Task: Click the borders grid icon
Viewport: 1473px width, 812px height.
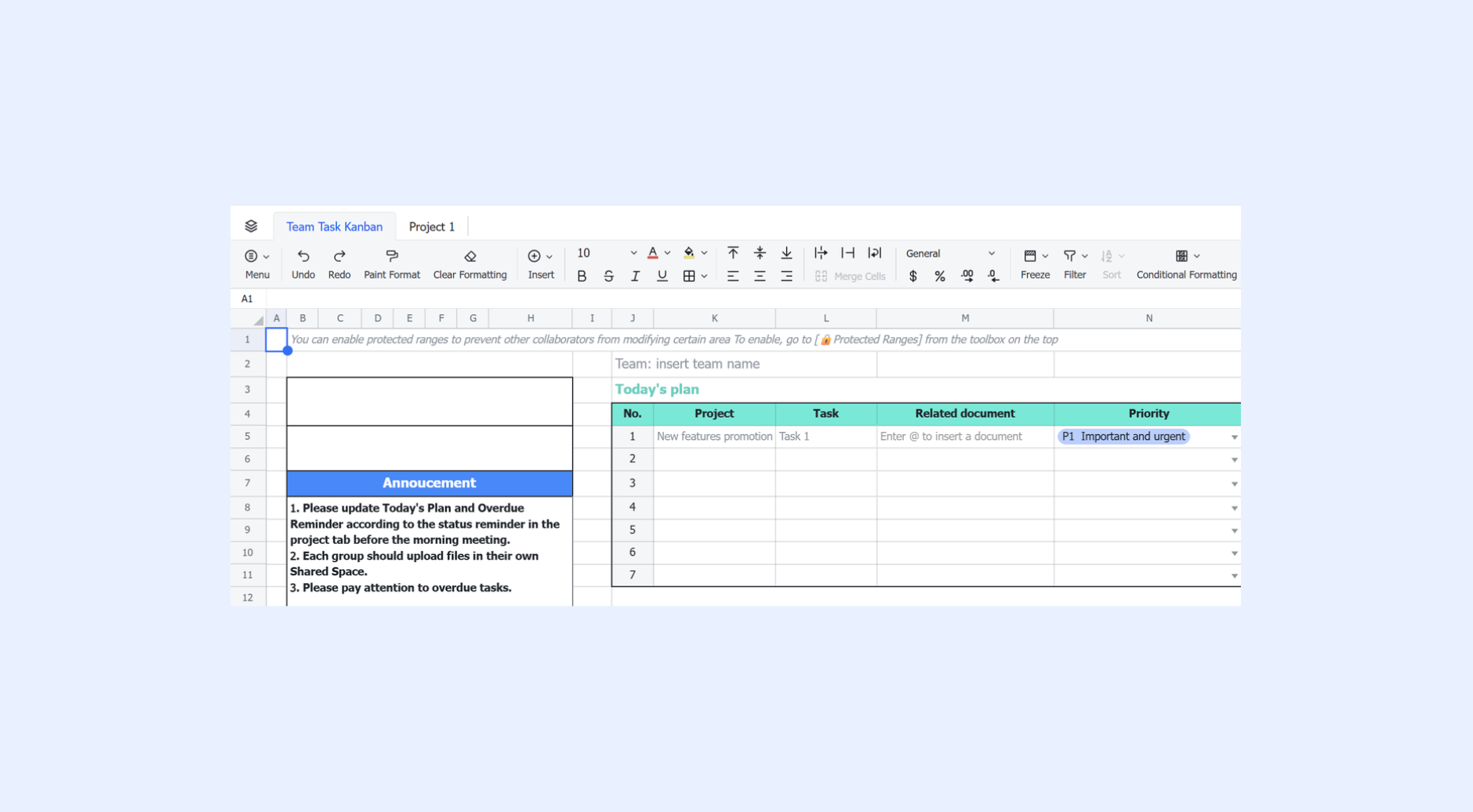Action: click(689, 276)
